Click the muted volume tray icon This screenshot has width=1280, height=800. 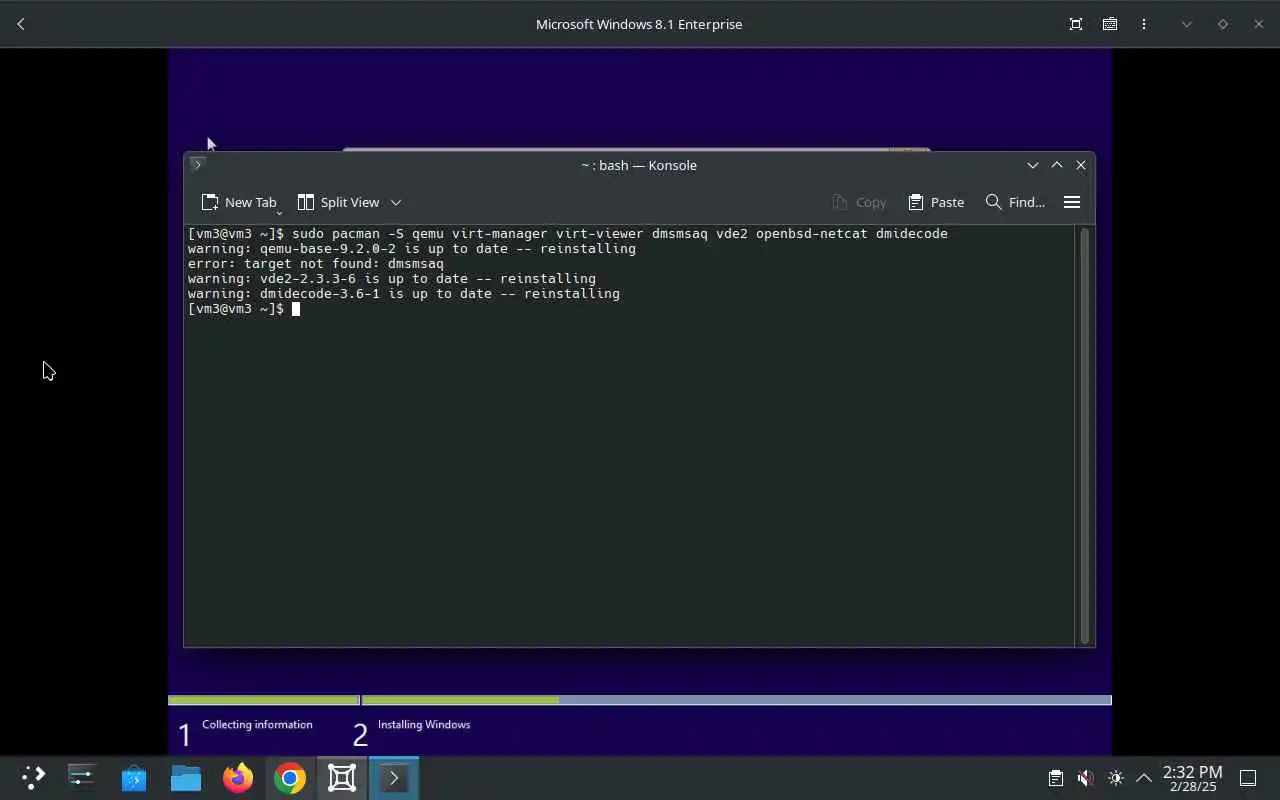pos(1085,778)
